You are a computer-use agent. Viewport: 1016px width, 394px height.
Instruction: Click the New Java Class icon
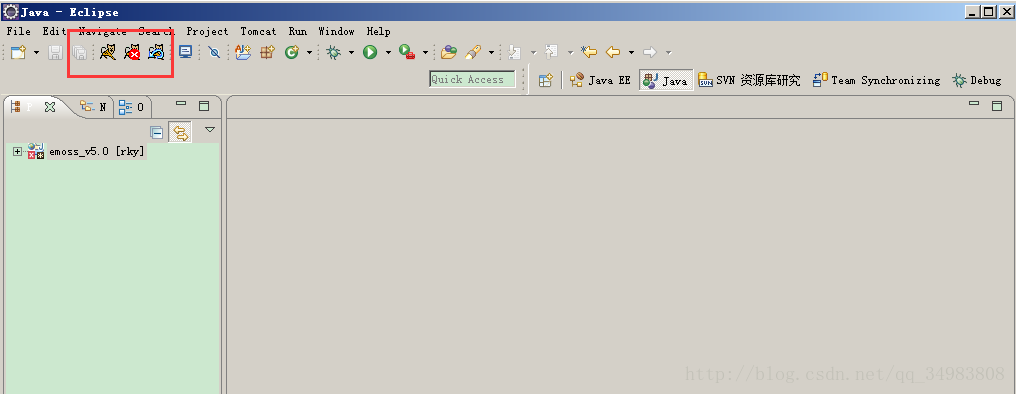[292, 52]
